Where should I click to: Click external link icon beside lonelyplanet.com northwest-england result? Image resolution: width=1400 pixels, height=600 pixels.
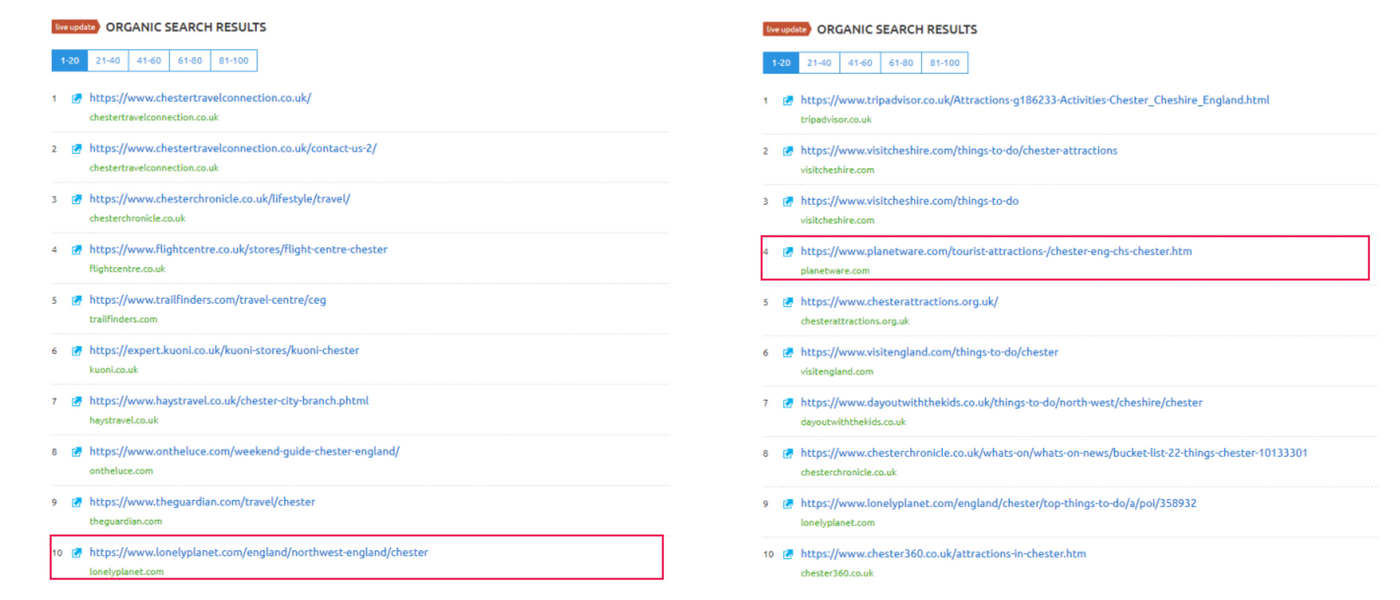coord(76,553)
